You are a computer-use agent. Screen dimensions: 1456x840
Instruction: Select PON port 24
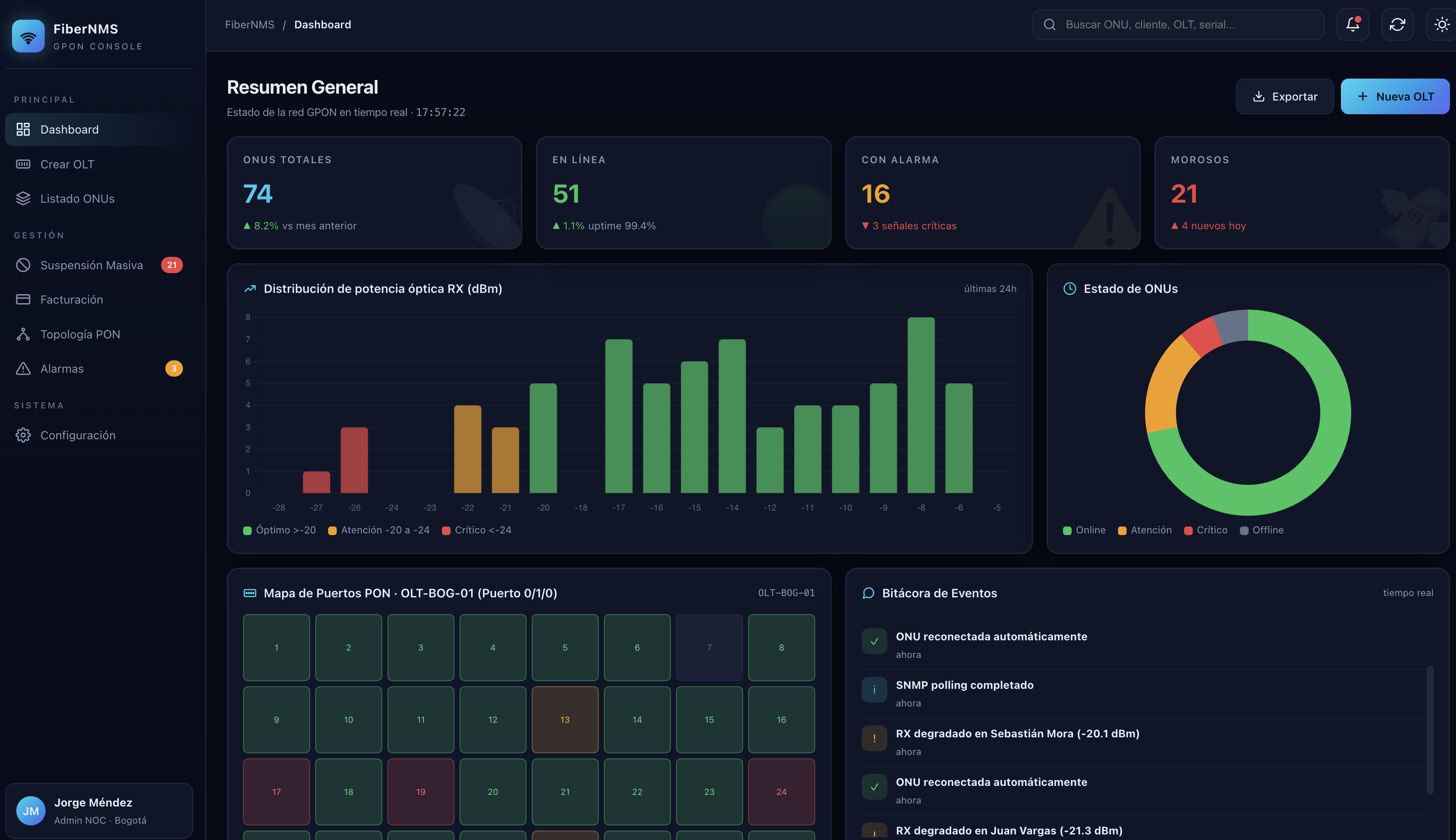tap(782, 791)
